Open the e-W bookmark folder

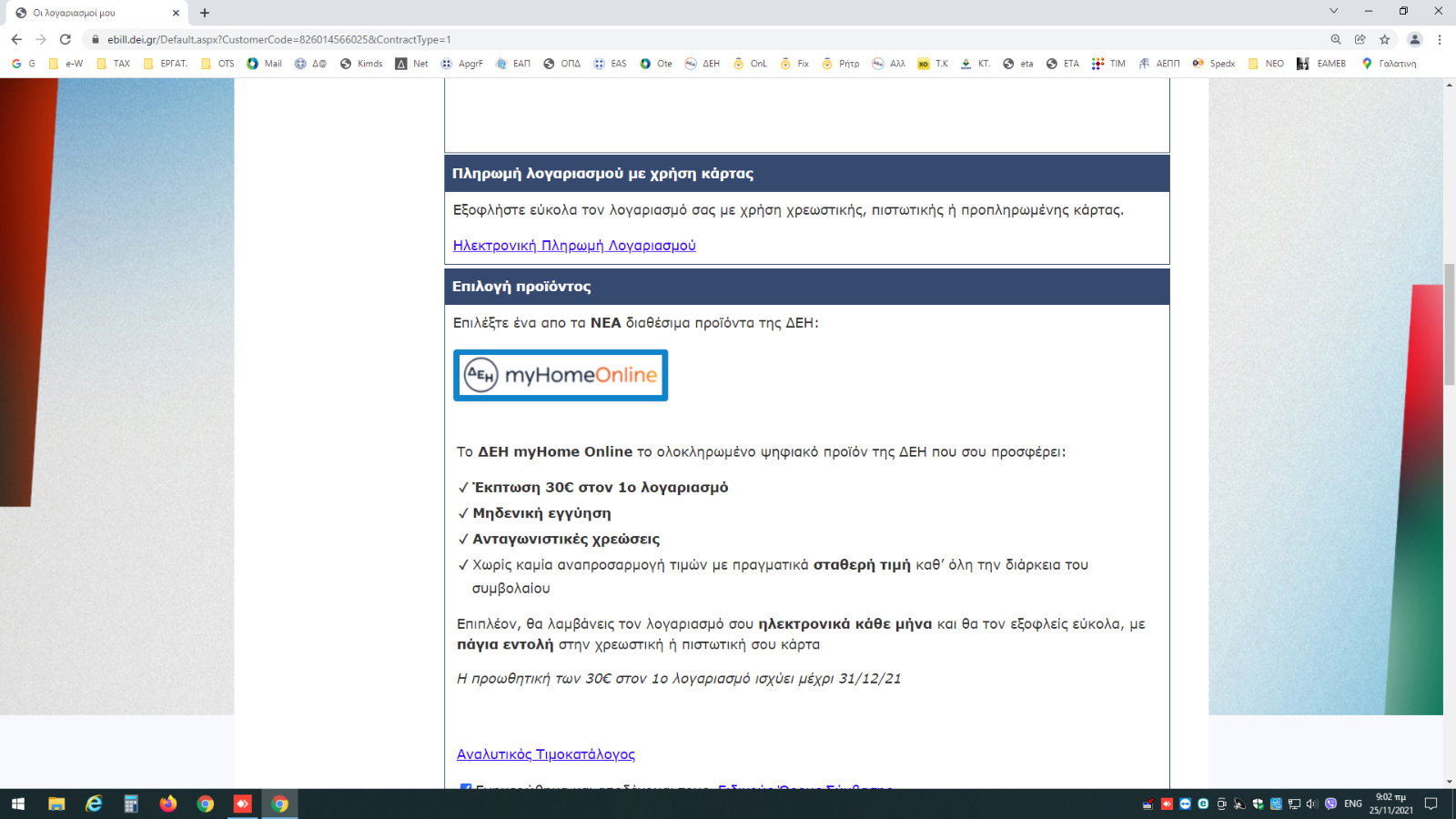66,64
